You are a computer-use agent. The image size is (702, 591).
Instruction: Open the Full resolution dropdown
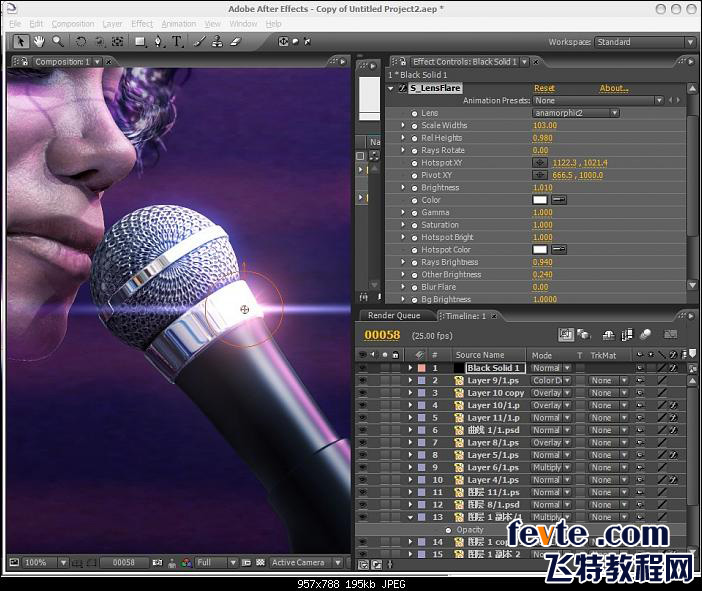(216, 563)
